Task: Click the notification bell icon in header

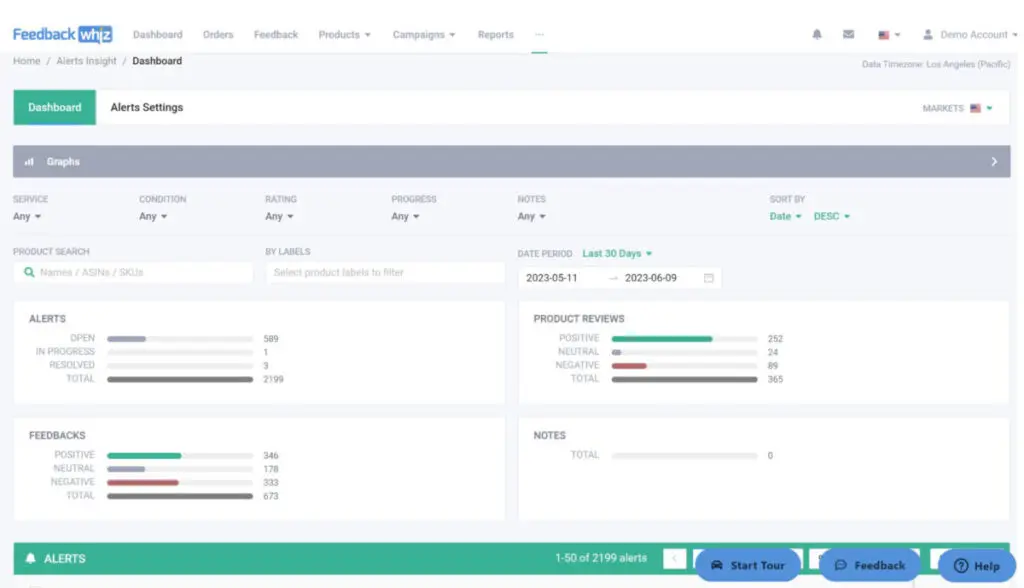Action: click(817, 35)
